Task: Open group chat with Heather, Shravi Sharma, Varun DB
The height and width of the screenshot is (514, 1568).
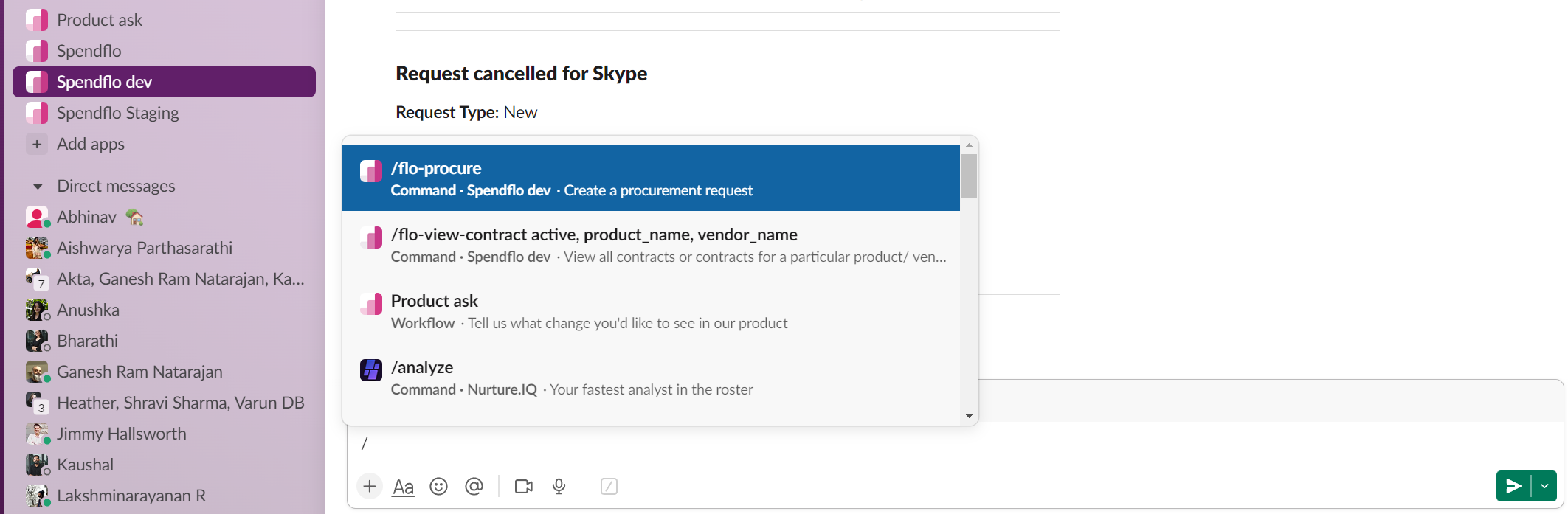Action: pos(164,403)
